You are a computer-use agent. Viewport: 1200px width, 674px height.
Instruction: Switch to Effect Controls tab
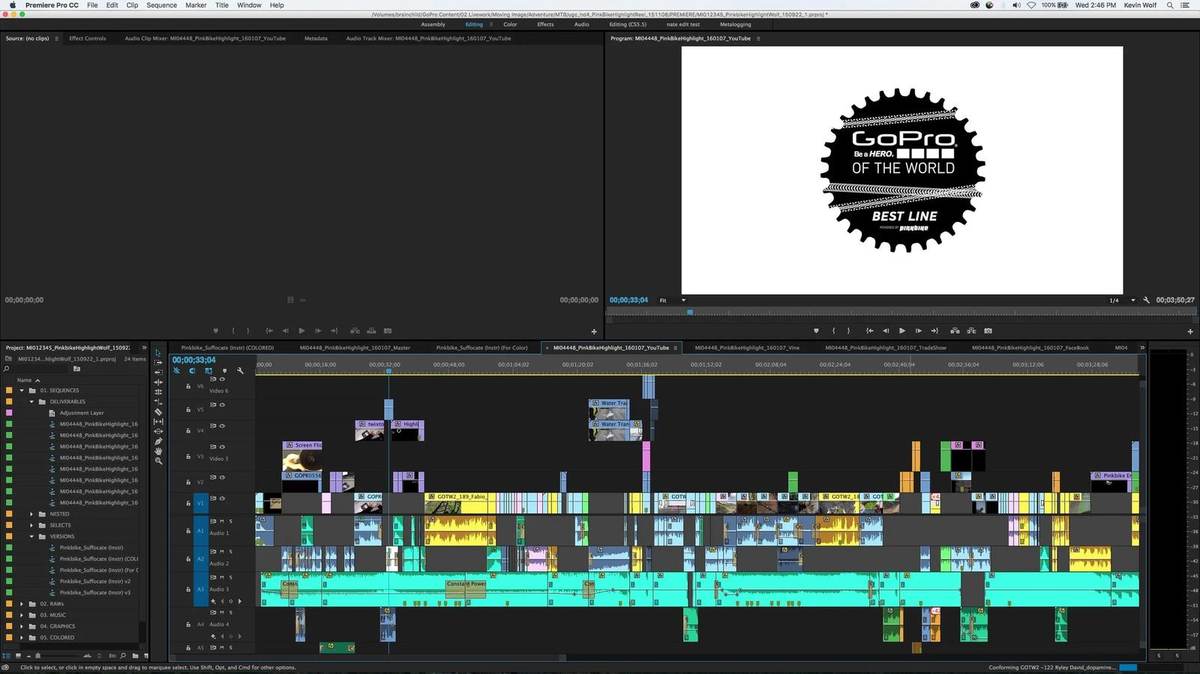(x=87, y=38)
